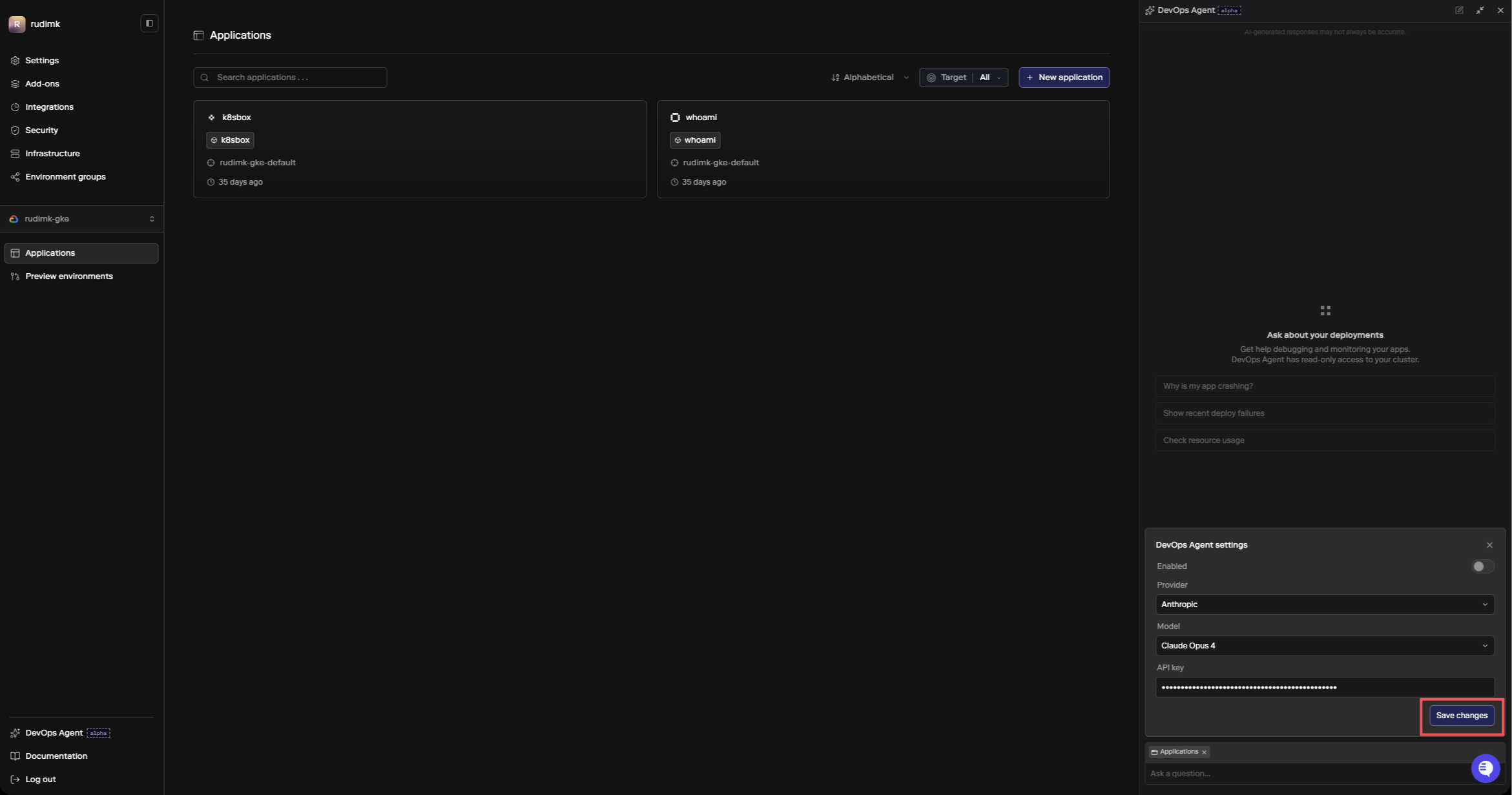This screenshot has width=1512, height=795.
Task: Click the new chat edit icon
Action: coord(1459,10)
